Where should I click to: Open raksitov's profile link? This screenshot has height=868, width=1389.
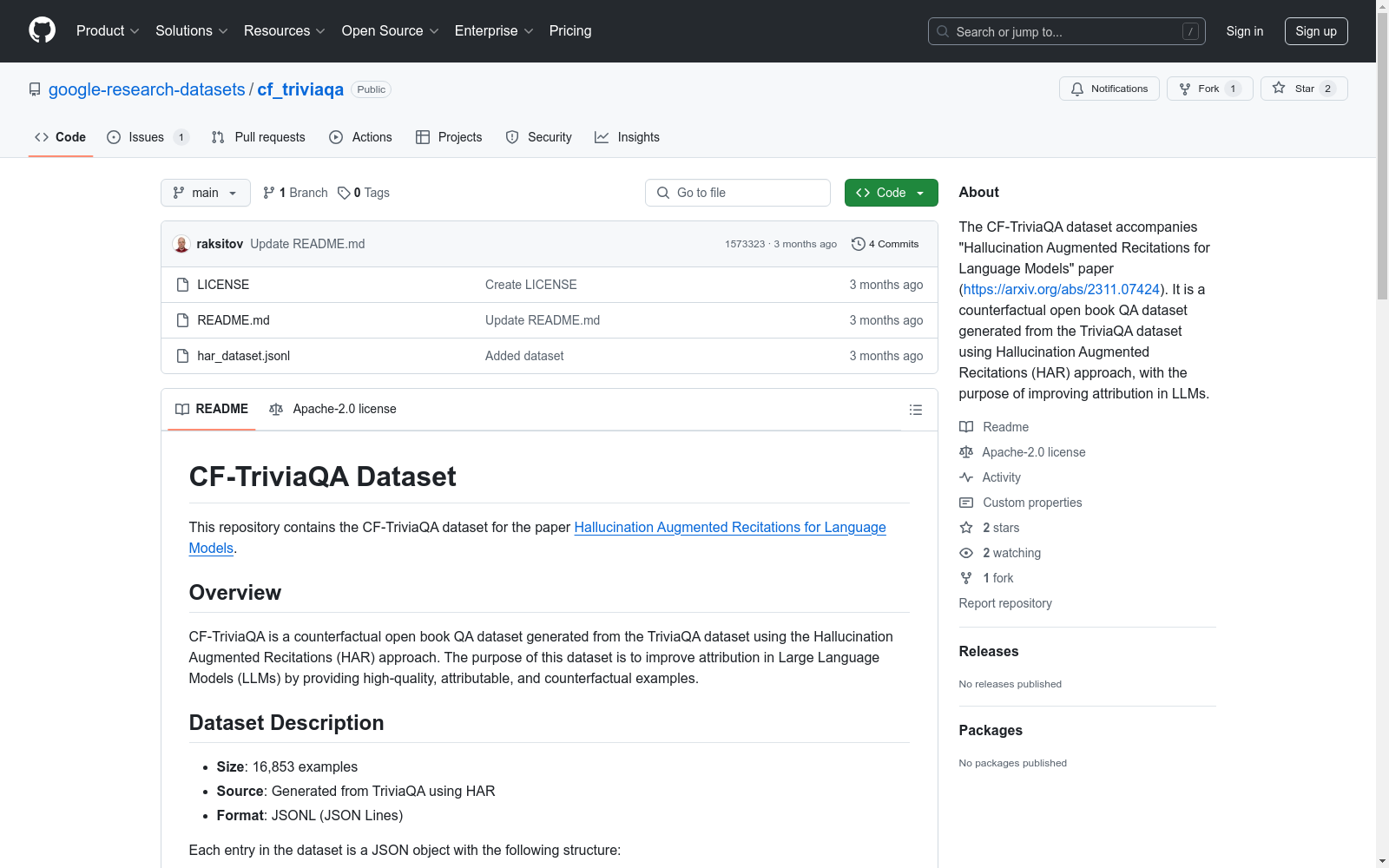(220, 244)
